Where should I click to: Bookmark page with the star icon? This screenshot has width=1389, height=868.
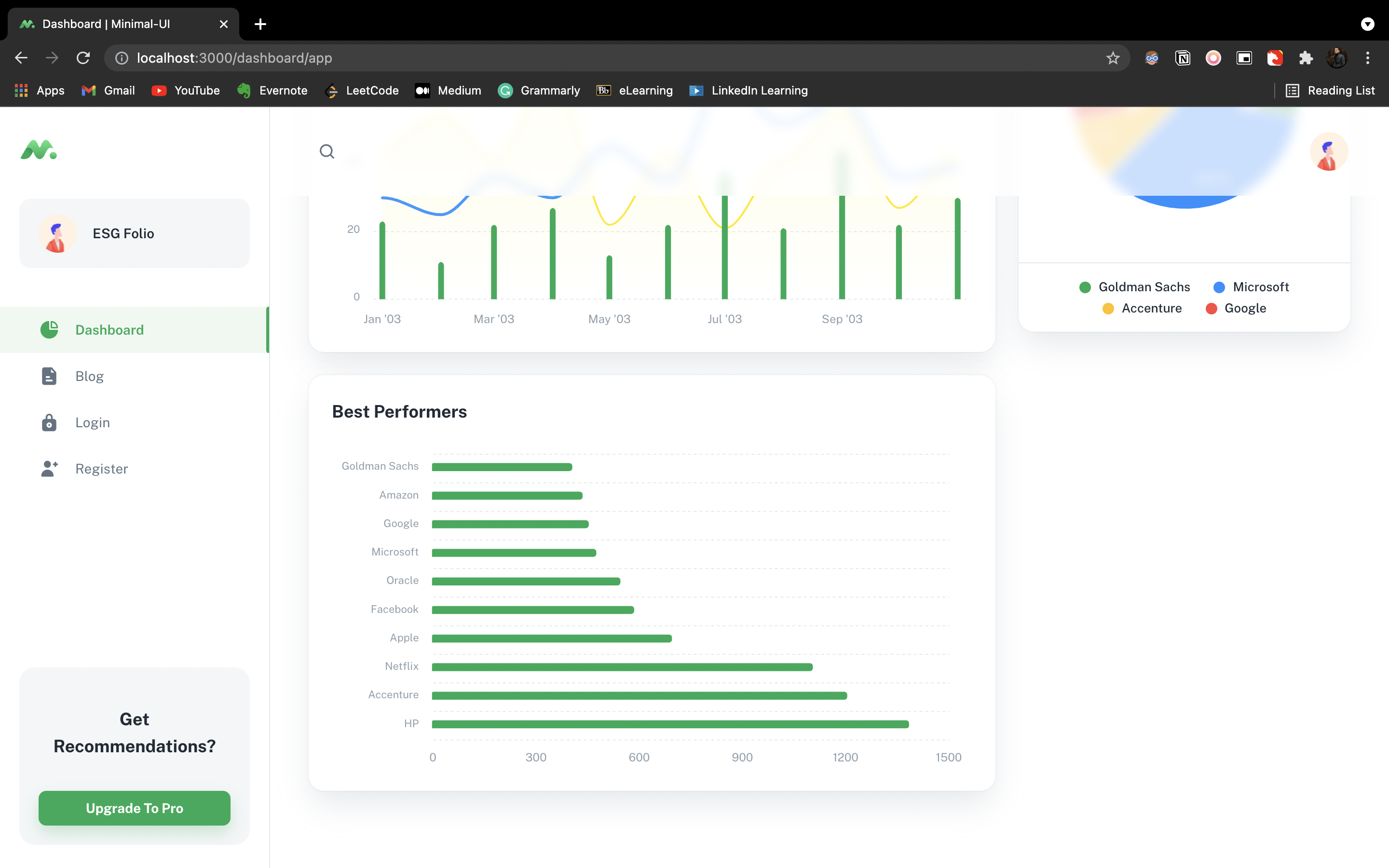(1112, 58)
